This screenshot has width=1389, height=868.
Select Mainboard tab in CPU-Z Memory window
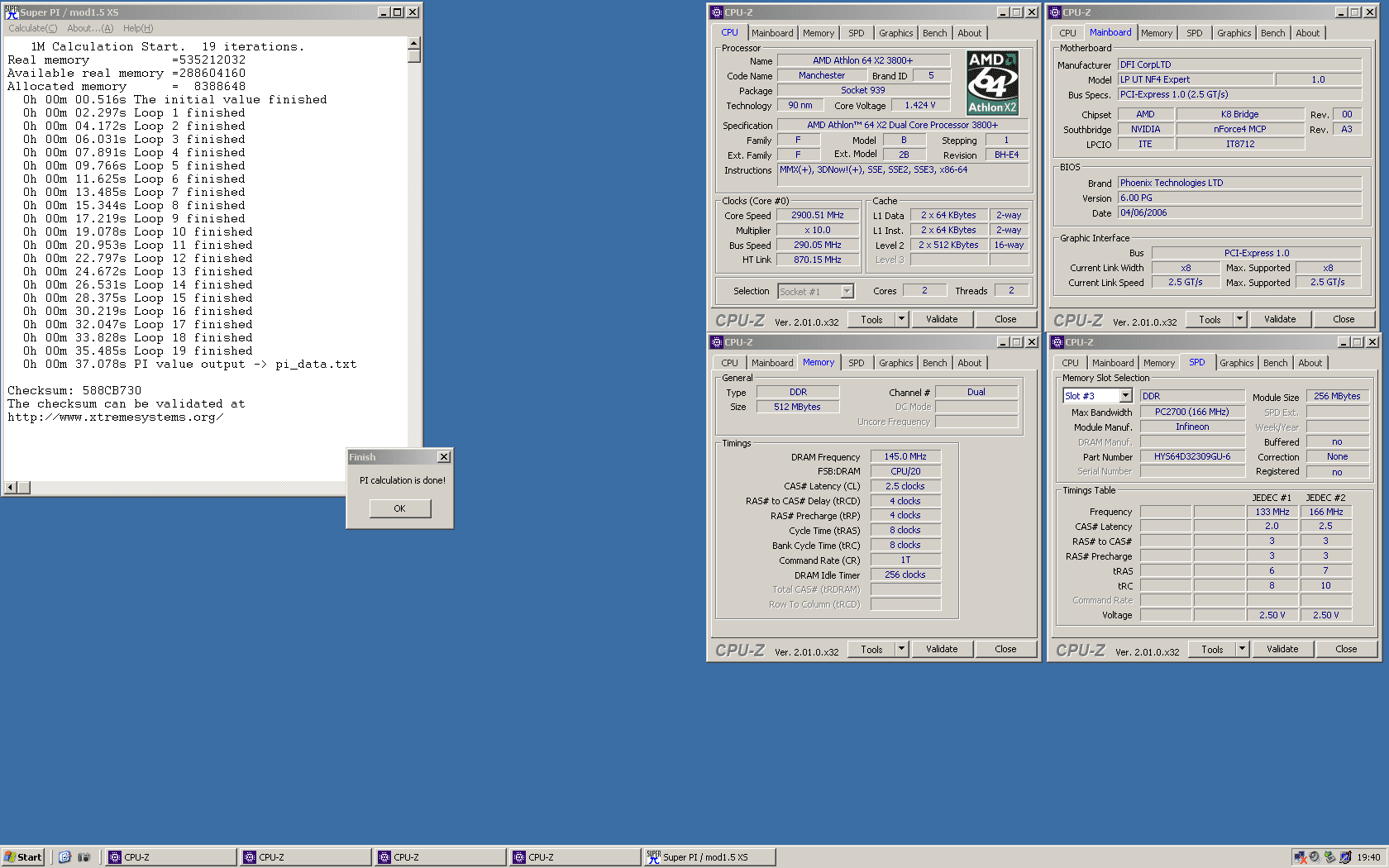pyautogui.click(x=772, y=363)
